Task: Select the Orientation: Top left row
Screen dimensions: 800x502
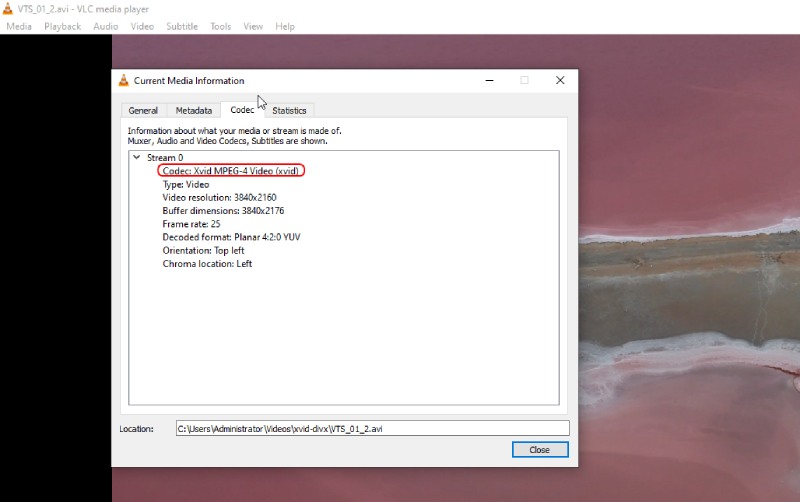Action: [203, 250]
